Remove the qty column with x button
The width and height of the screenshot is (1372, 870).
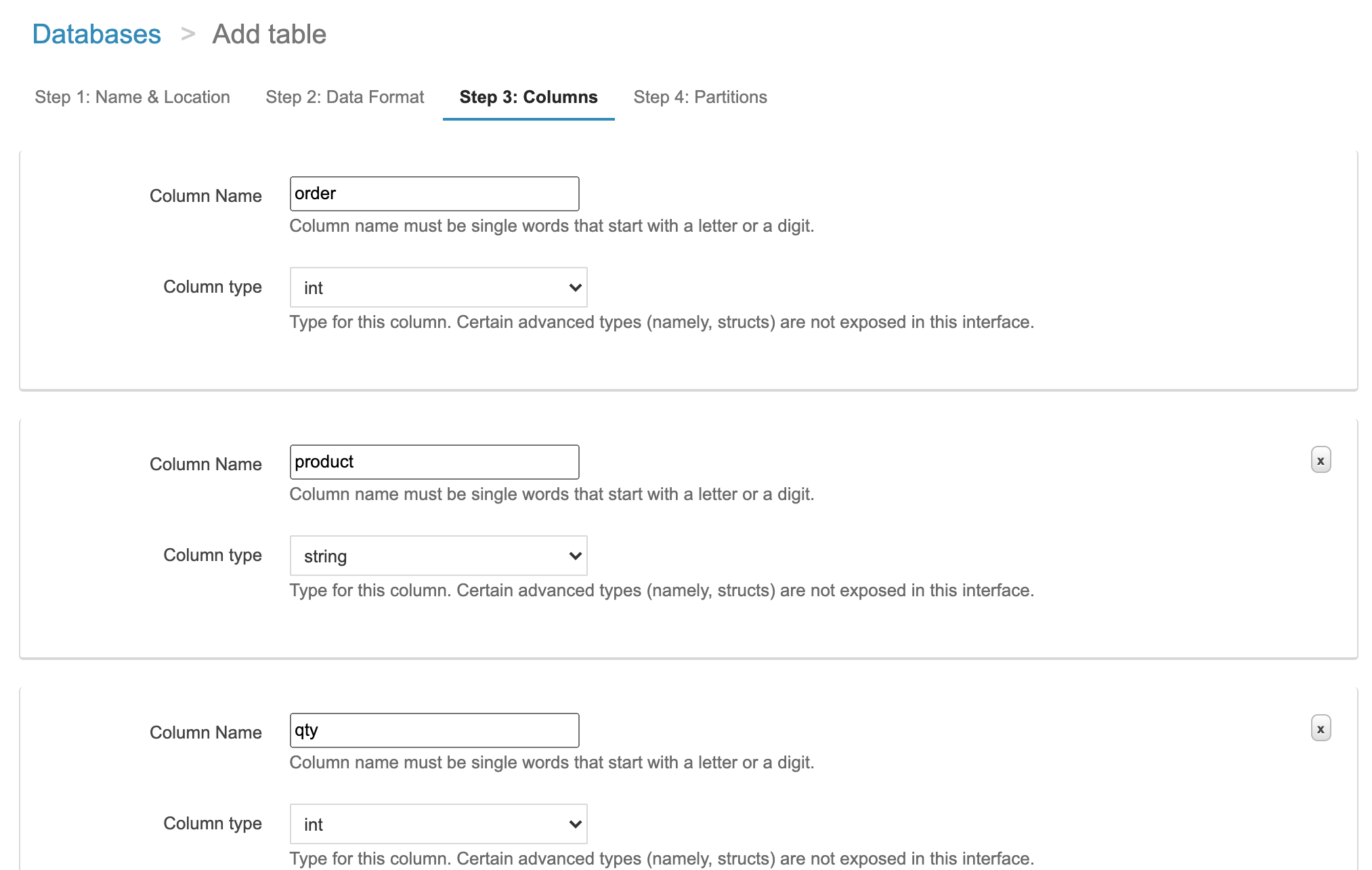coord(1320,728)
